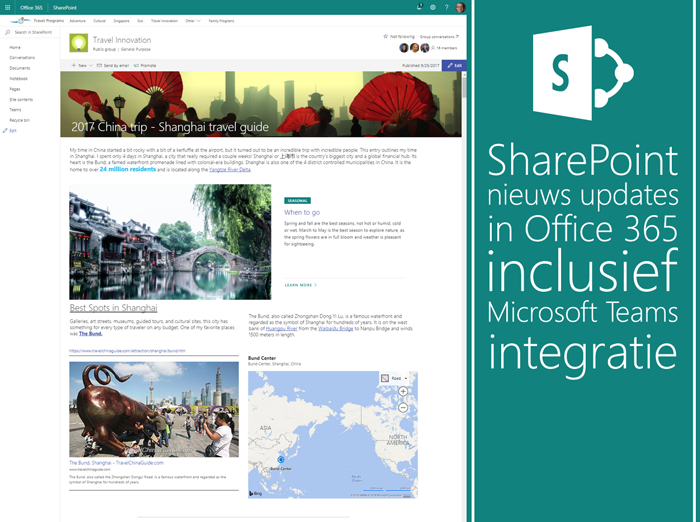Click the Published 9/25/2017 text

pos(421,66)
